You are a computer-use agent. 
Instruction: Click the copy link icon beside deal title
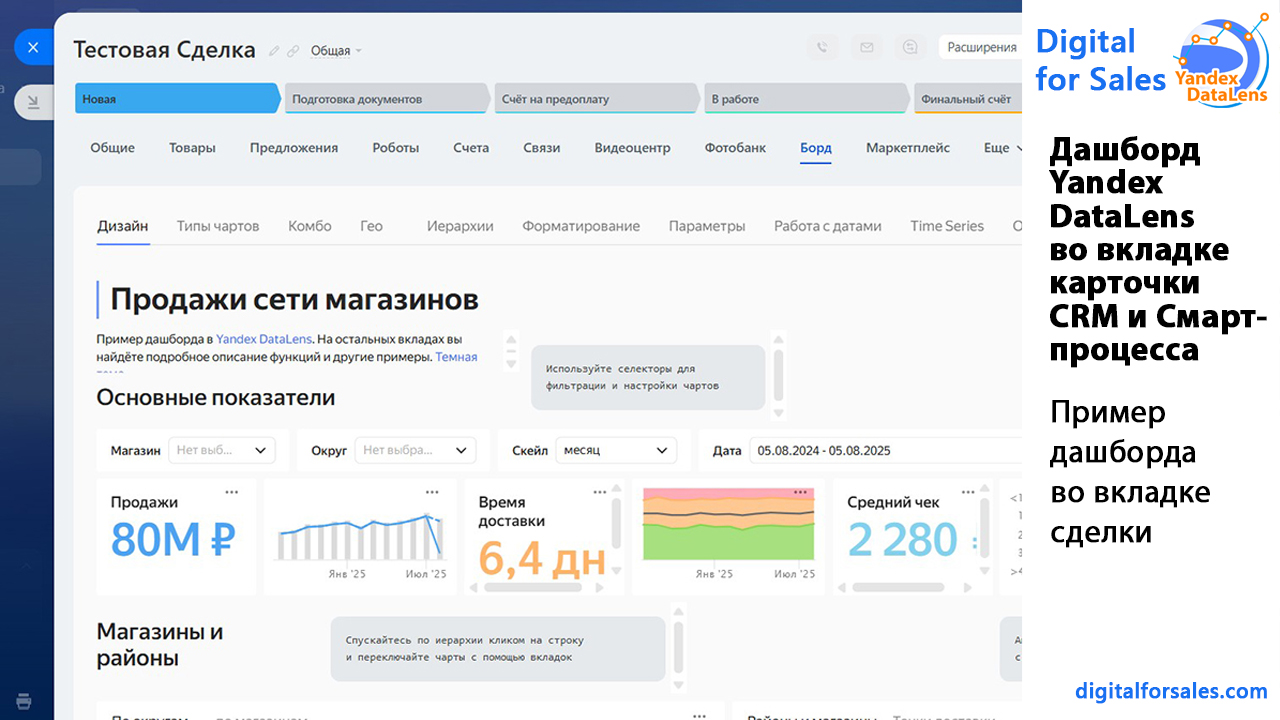(293, 51)
